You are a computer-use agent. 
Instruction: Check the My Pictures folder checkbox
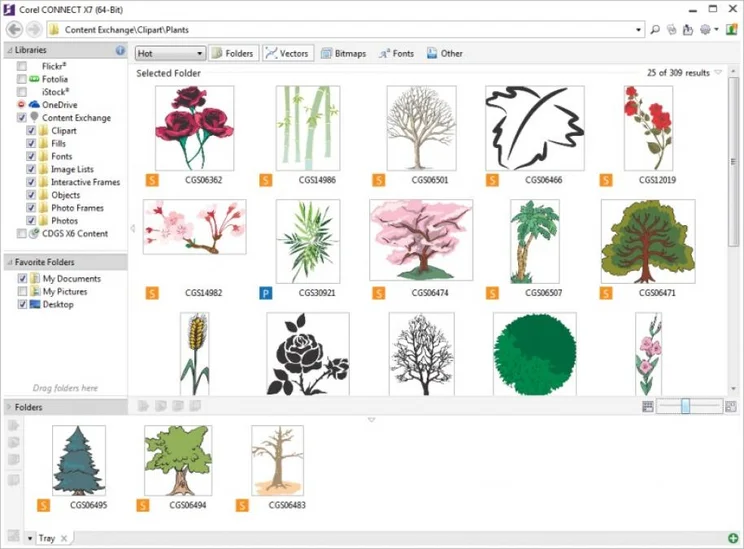pos(22,292)
